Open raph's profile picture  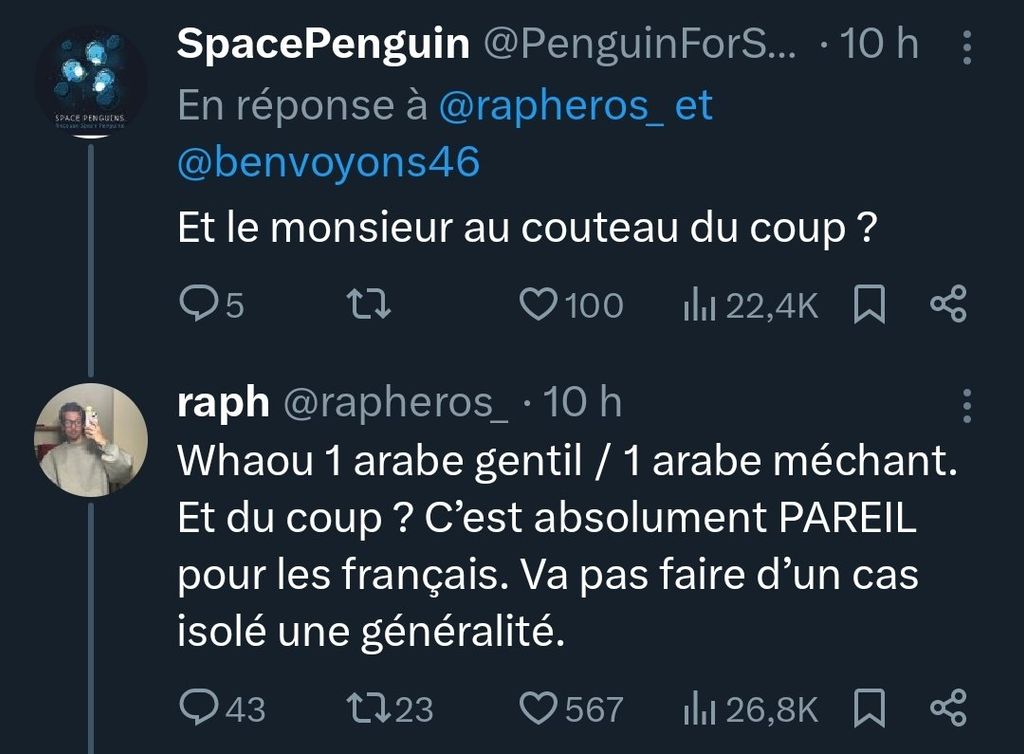(x=91, y=440)
